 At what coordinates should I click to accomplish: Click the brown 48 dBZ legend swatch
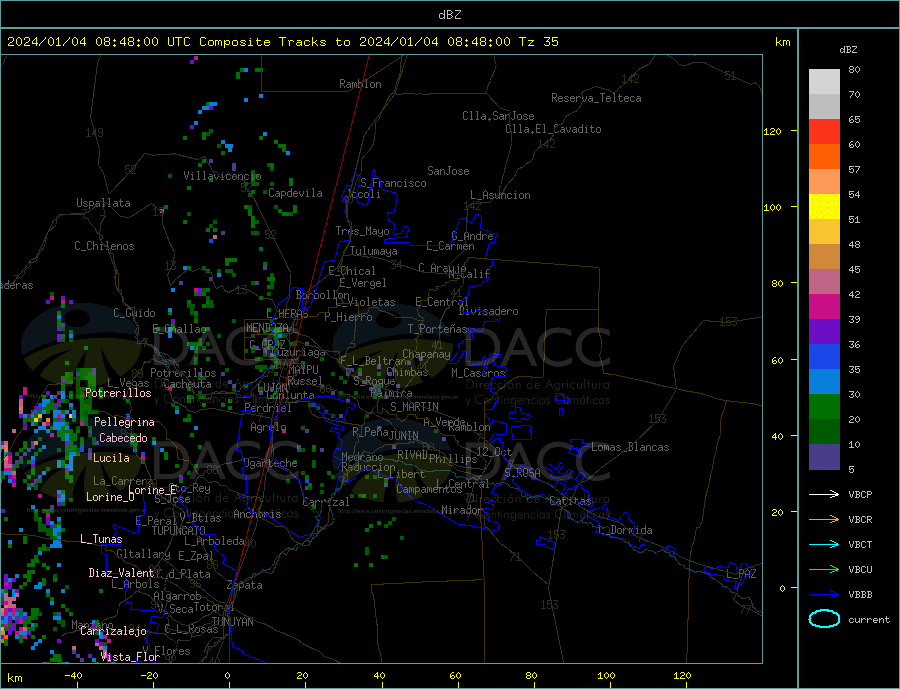[x=824, y=257]
